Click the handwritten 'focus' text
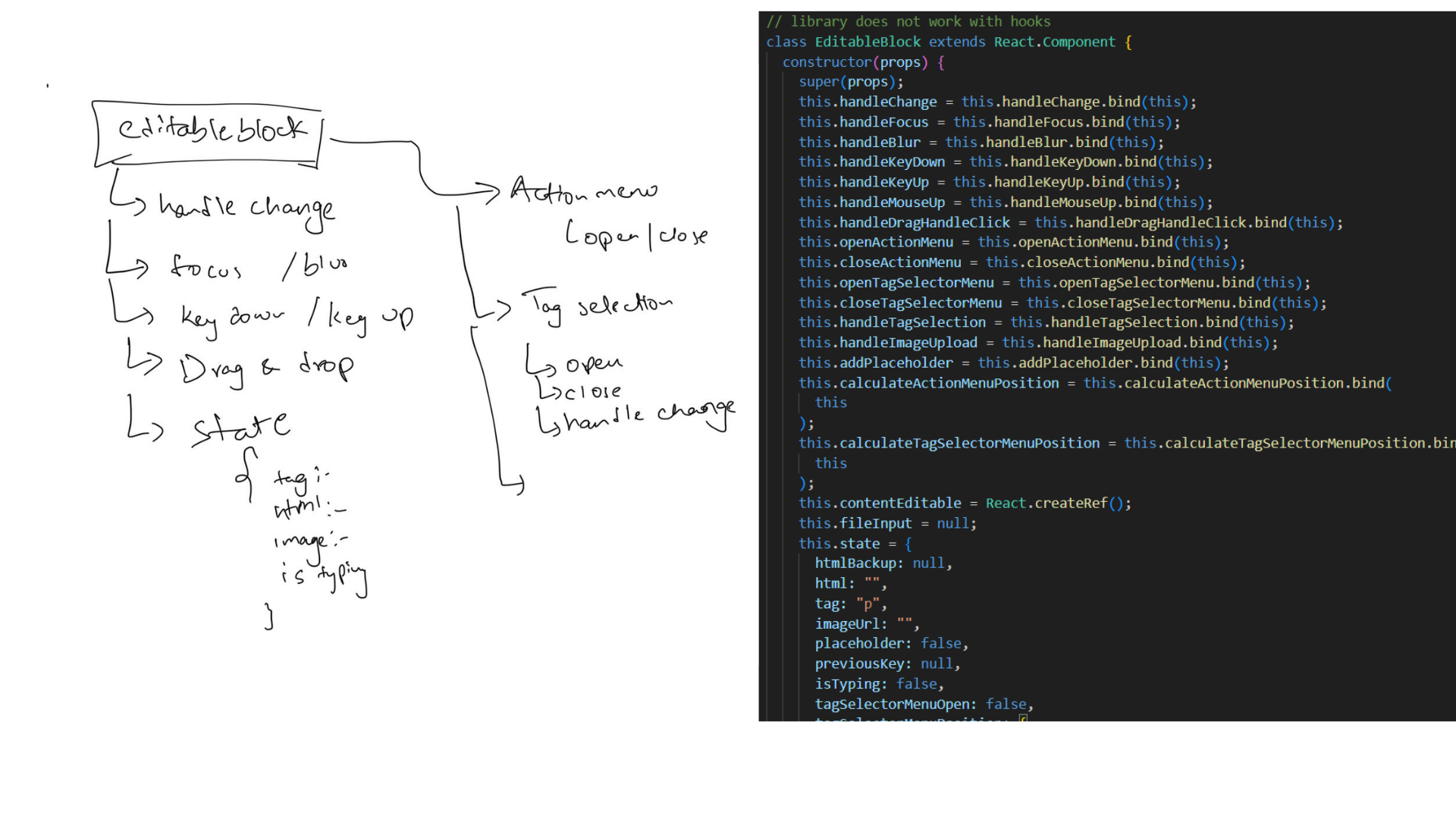Image resolution: width=1456 pixels, height=819 pixels. click(x=206, y=268)
